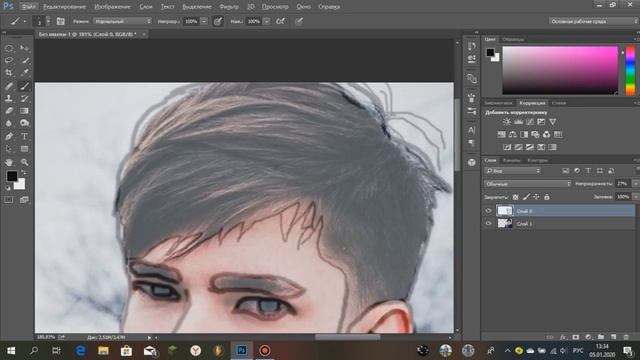Select the Eraser tool
This screenshot has width=640, height=360.
pyautogui.click(x=9, y=111)
